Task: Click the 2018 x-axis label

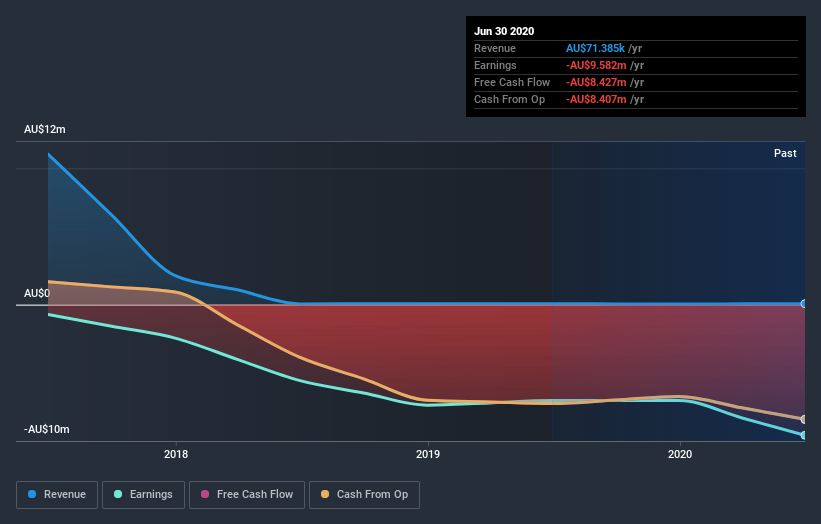Action: tap(176, 454)
